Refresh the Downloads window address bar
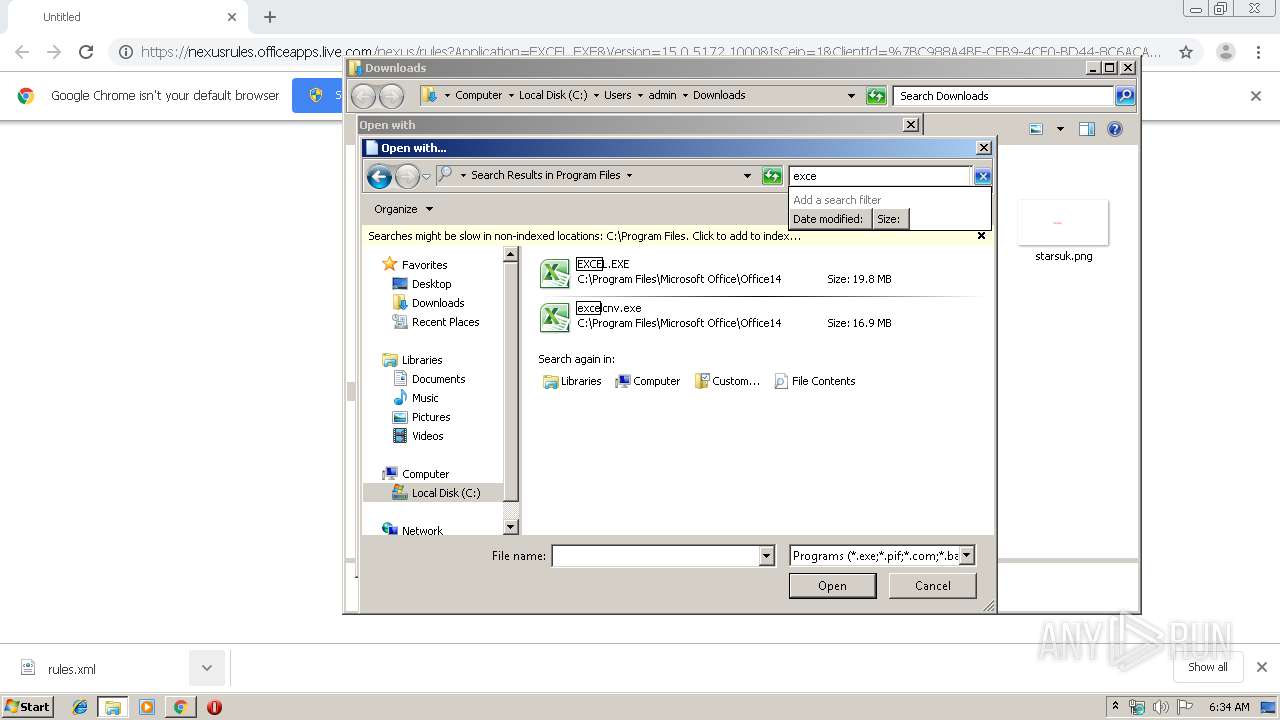Screen dimensions: 1280x720 876,96
